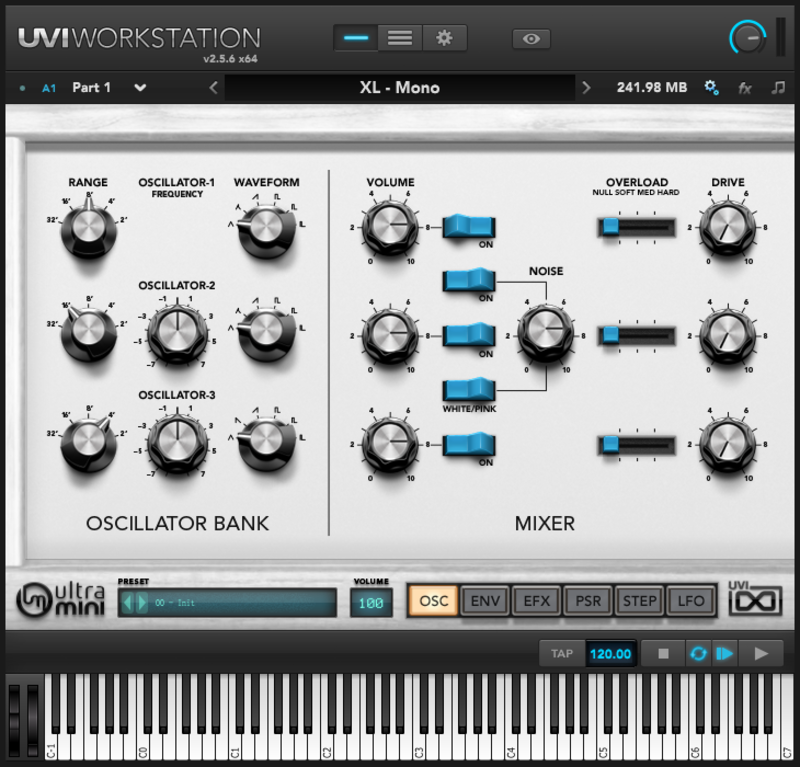
Task: Select previous Ultra Mini preset arrow
Action: (128, 603)
